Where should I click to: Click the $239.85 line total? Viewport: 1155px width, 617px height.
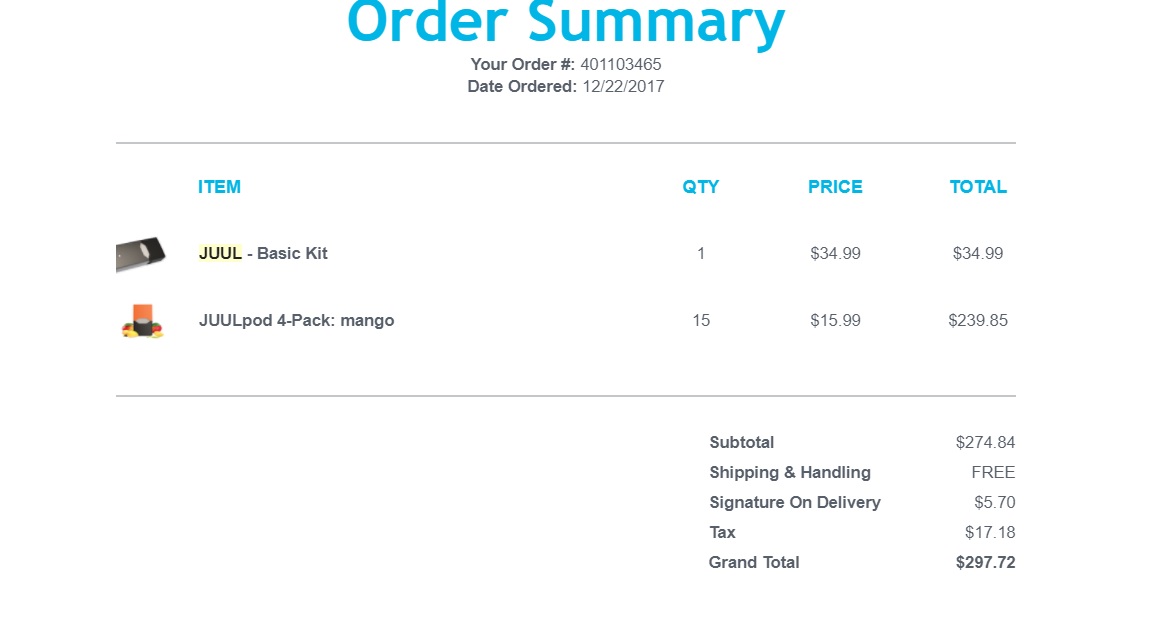click(x=978, y=320)
